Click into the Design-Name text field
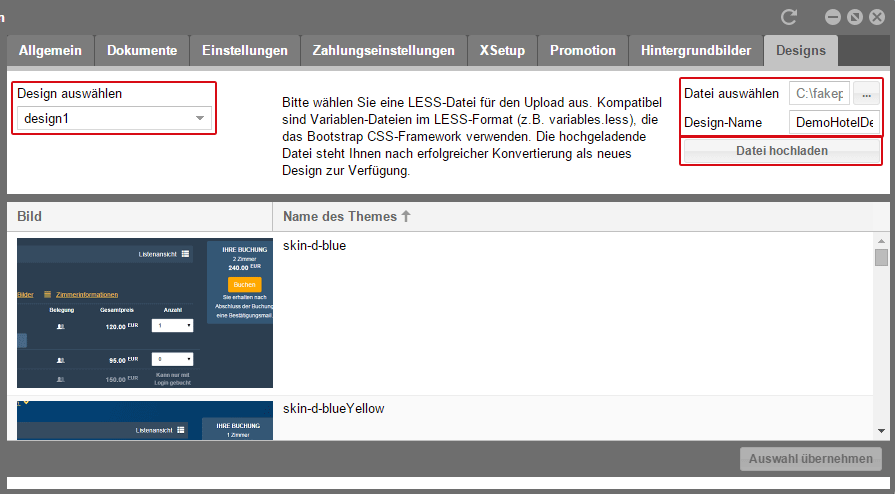Viewport: 895px width, 494px height. [x=833, y=122]
